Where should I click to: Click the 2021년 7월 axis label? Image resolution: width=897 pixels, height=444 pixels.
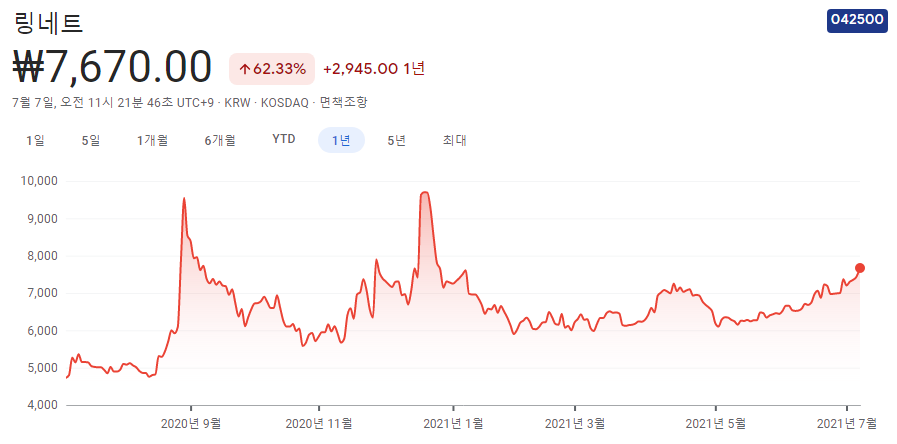click(x=847, y=423)
